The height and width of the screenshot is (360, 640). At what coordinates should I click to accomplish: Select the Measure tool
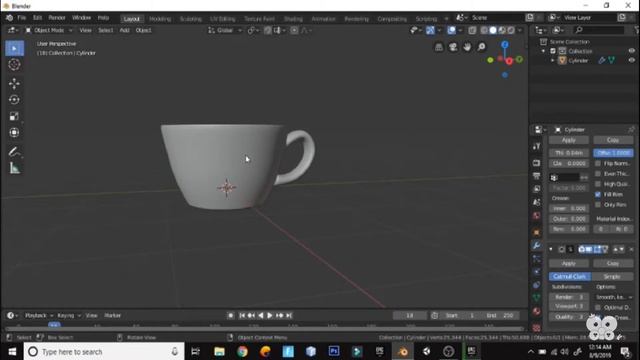point(14,168)
